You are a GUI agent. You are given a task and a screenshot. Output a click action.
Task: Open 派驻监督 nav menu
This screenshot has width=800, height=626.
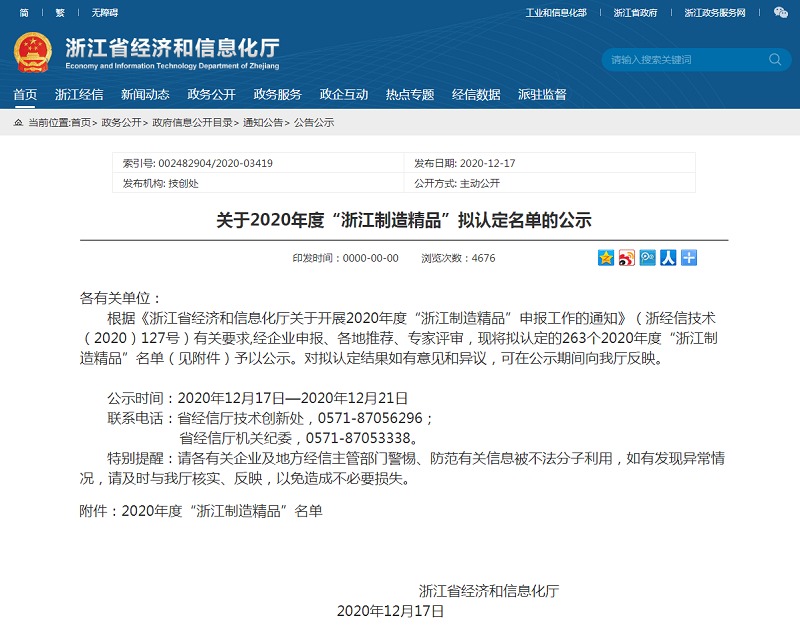(542, 94)
